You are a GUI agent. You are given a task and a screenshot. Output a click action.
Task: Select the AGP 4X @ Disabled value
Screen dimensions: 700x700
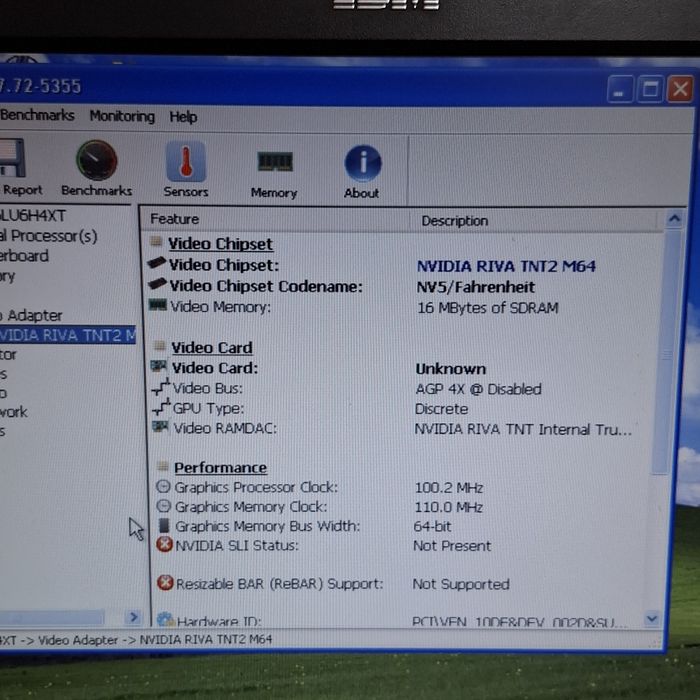pyautogui.click(x=478, y=389)
